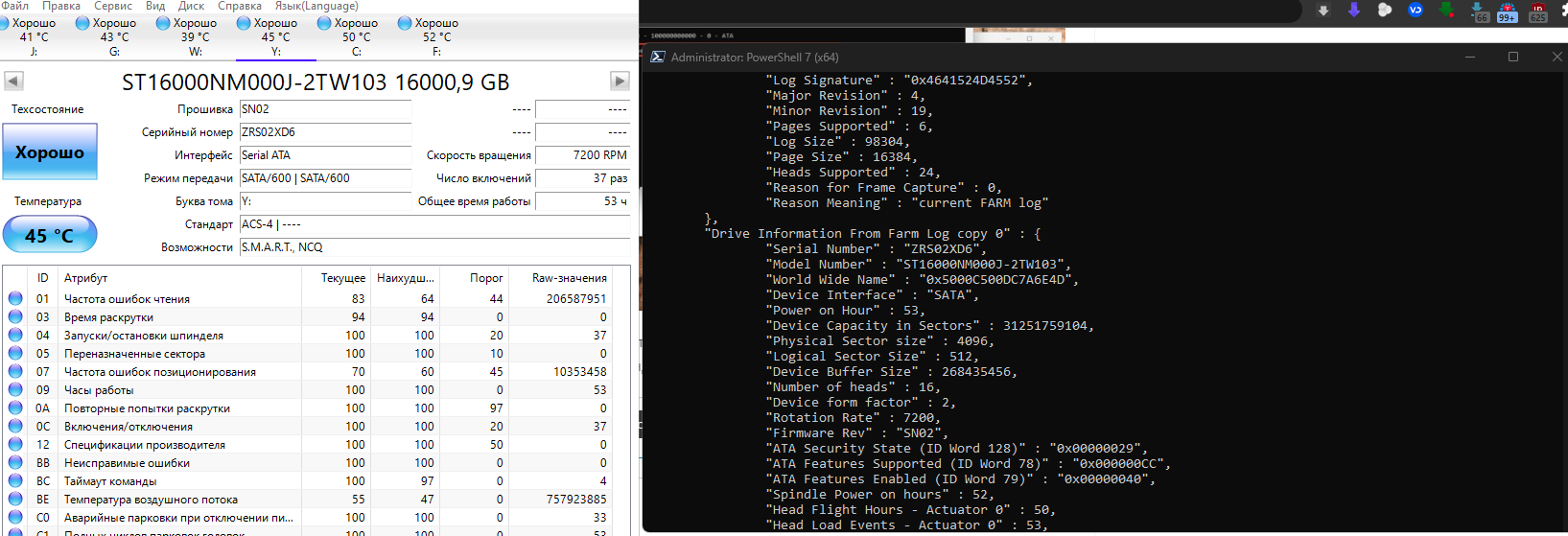Click the Raw-значения column header

[570, 278]
